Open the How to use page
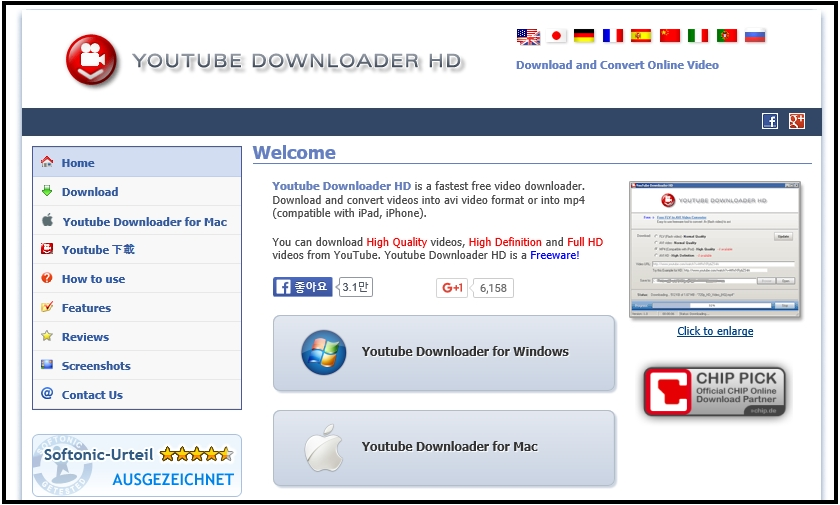840x505 pixels. (x=137, y=278)
